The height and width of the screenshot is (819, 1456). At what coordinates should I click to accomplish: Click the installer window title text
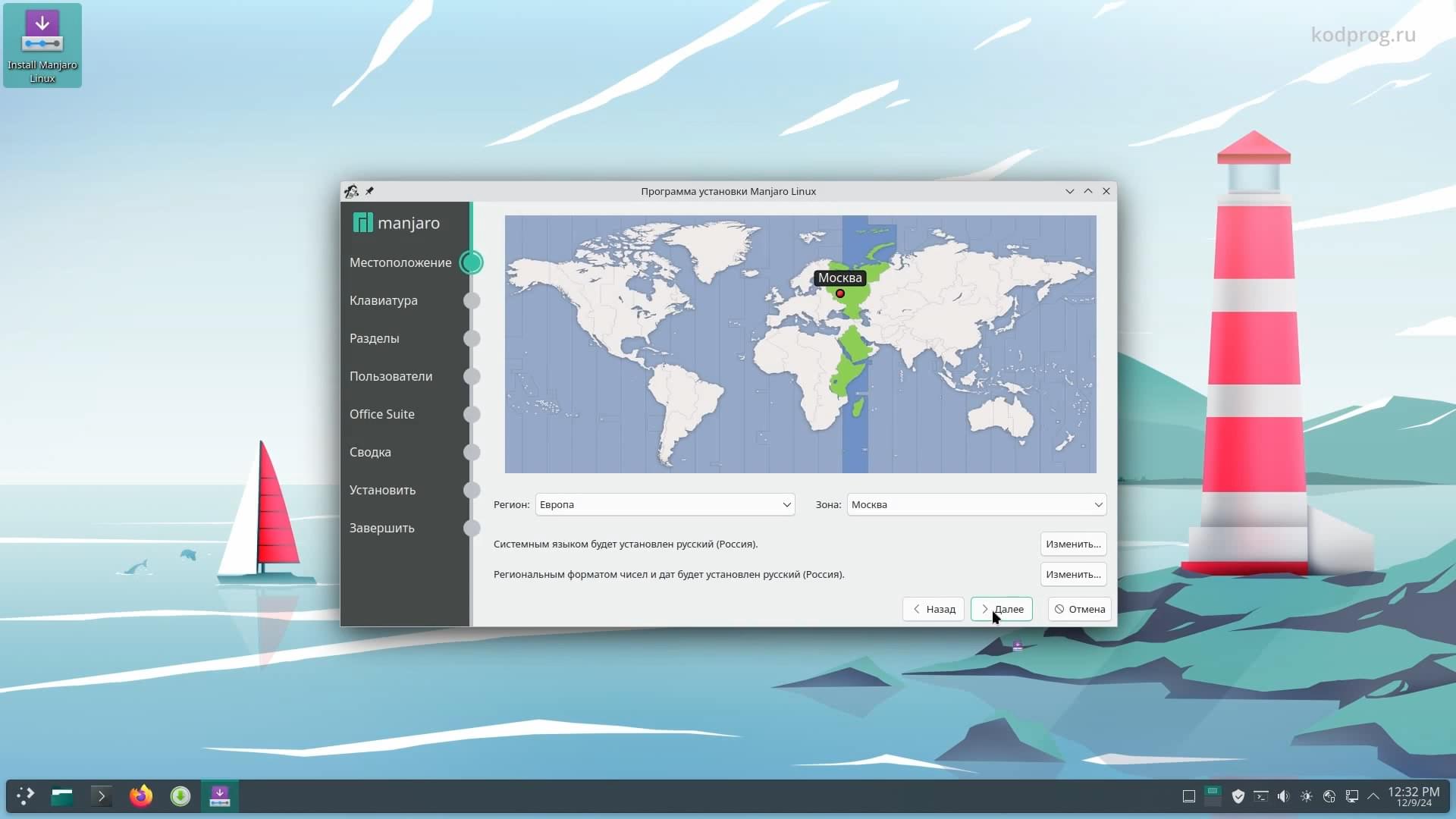click(728, 192)
